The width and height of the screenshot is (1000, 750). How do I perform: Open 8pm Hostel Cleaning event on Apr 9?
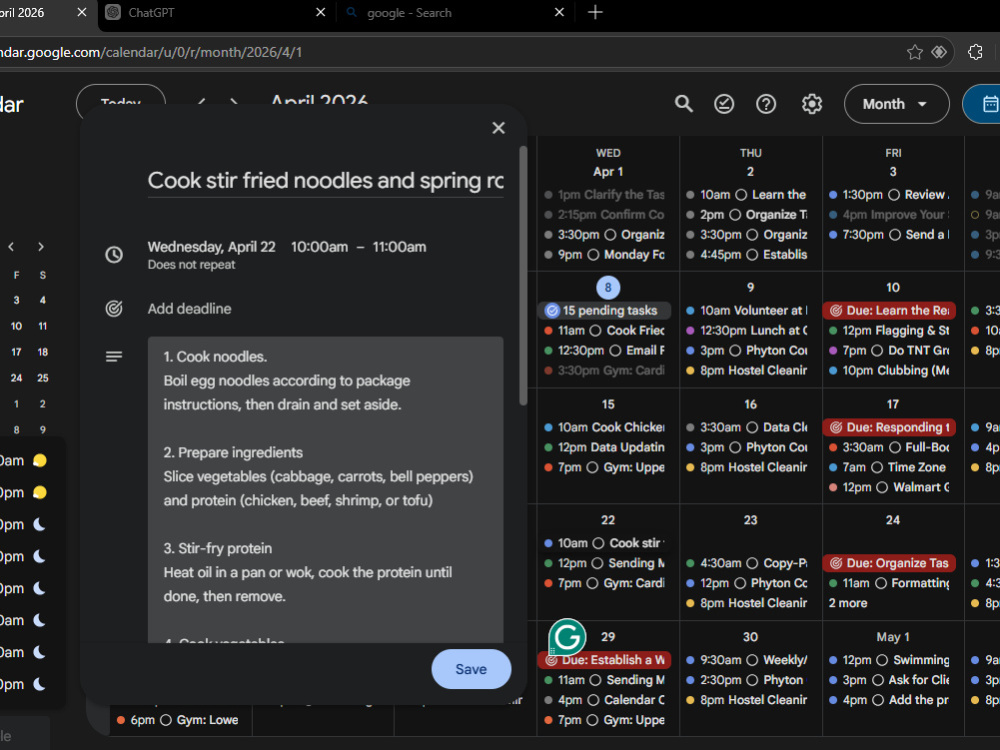[748, 371]
